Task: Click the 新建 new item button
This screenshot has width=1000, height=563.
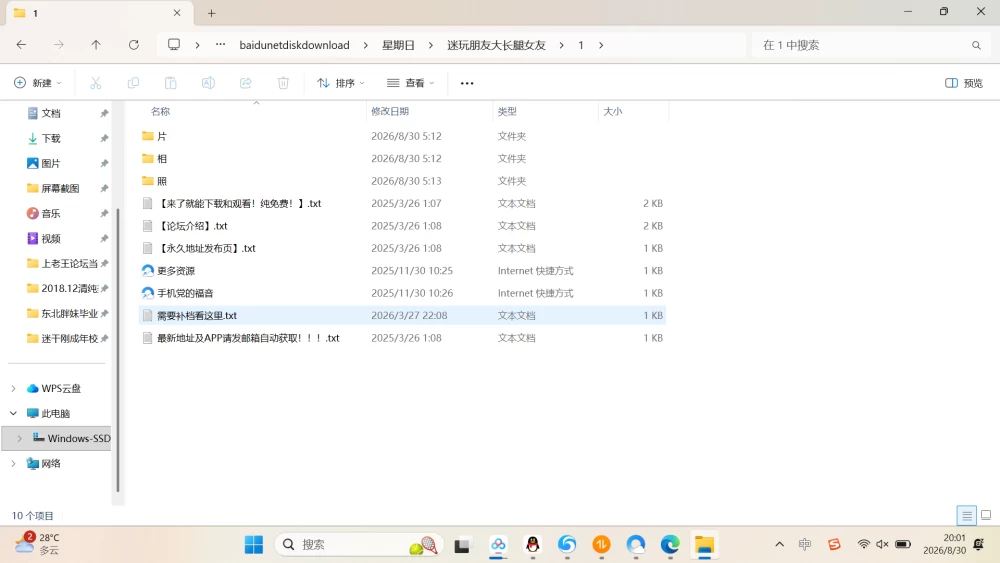Action: pyautogui.click(x=38, y=83)
